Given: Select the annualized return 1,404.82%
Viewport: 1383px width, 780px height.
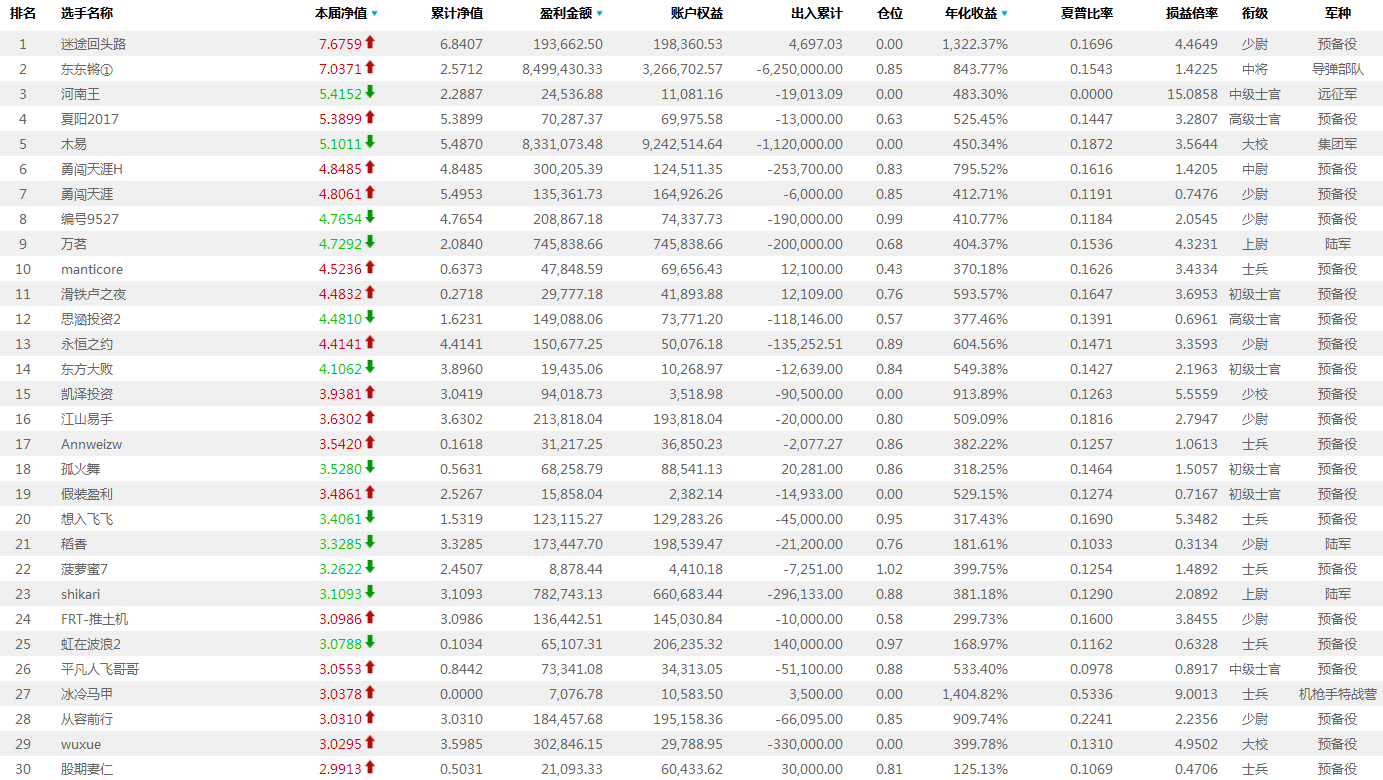Looking at the screenshot, I should pos(975,694).
